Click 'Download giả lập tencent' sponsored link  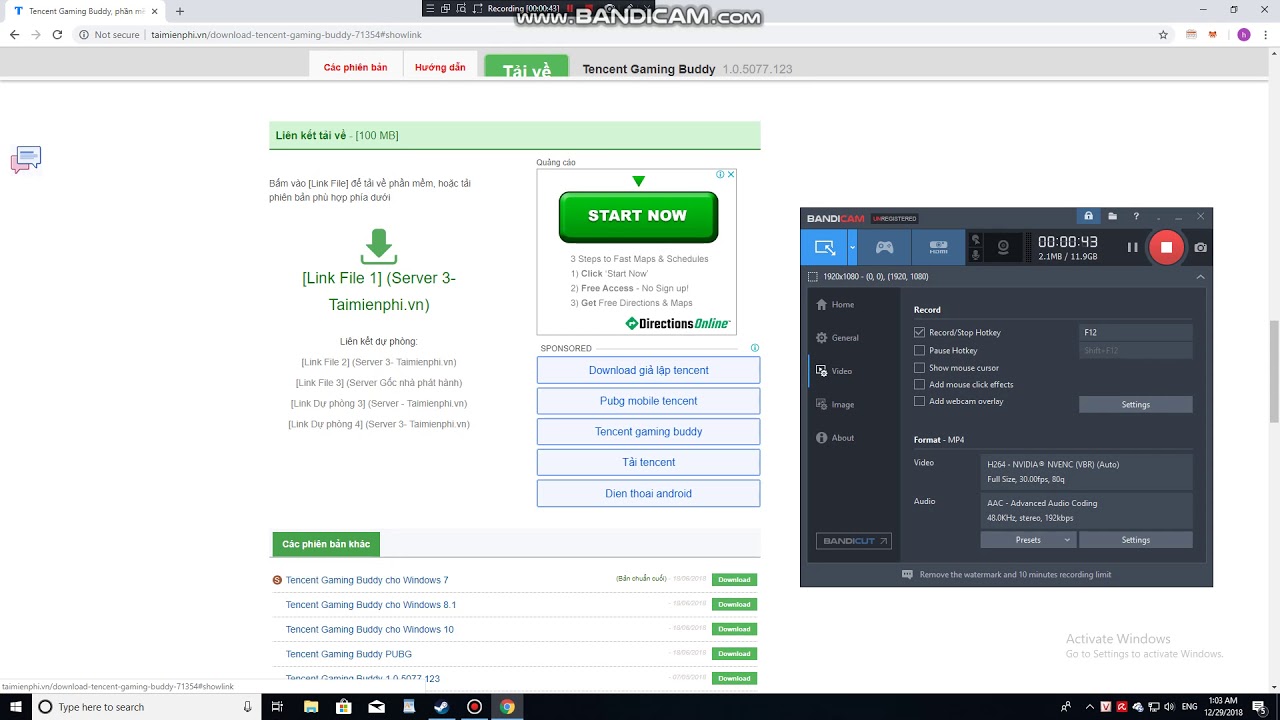click(648, 370)
